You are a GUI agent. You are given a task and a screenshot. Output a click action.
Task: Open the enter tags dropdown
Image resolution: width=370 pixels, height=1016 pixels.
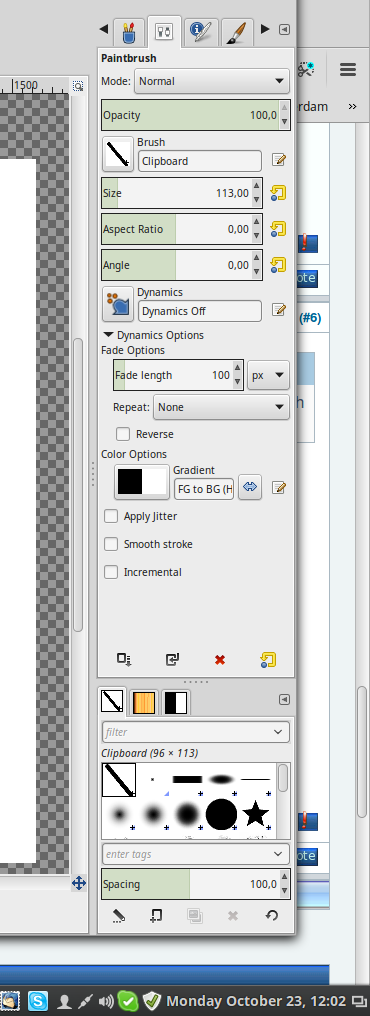click(x=278, y=854)
